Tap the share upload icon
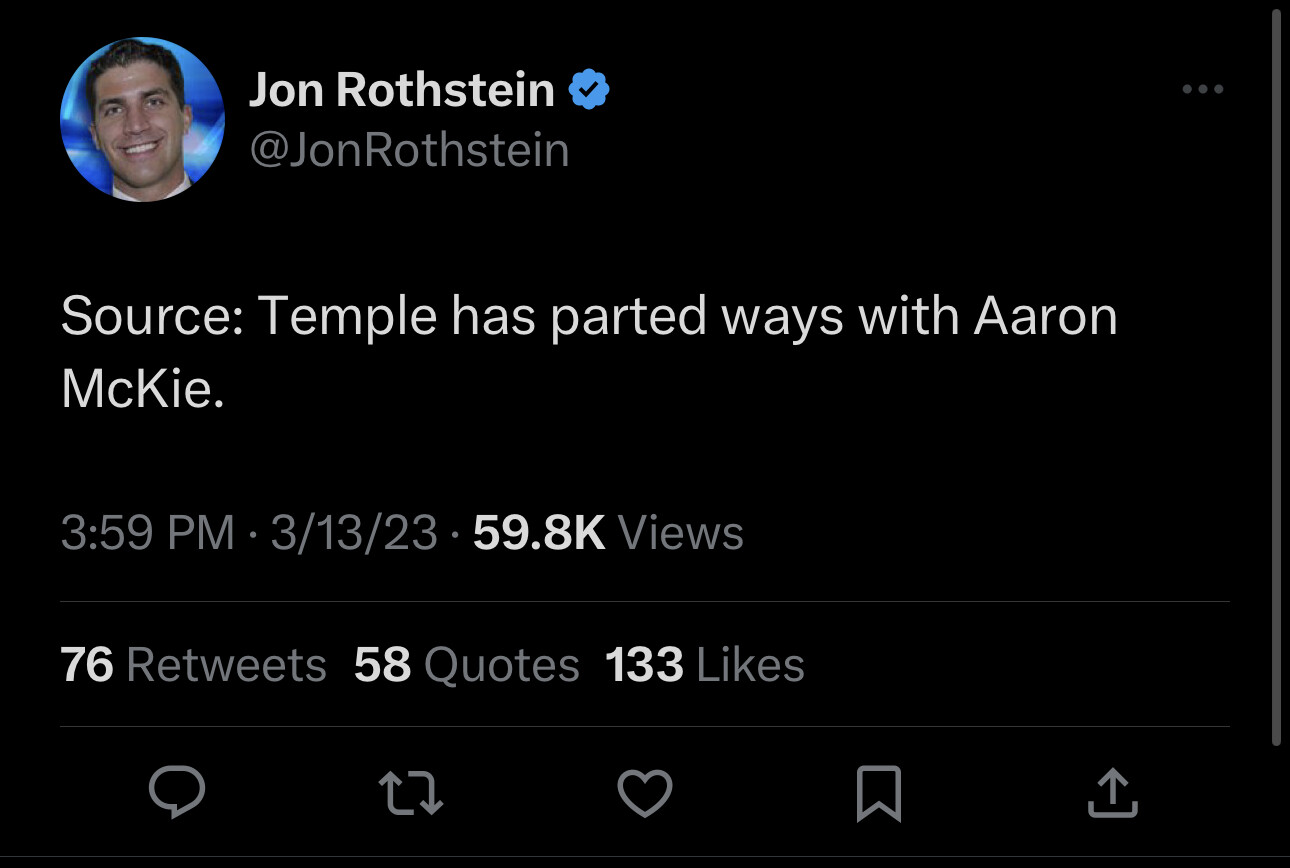Screen dimensions: 1290x868 (1112, 793)
